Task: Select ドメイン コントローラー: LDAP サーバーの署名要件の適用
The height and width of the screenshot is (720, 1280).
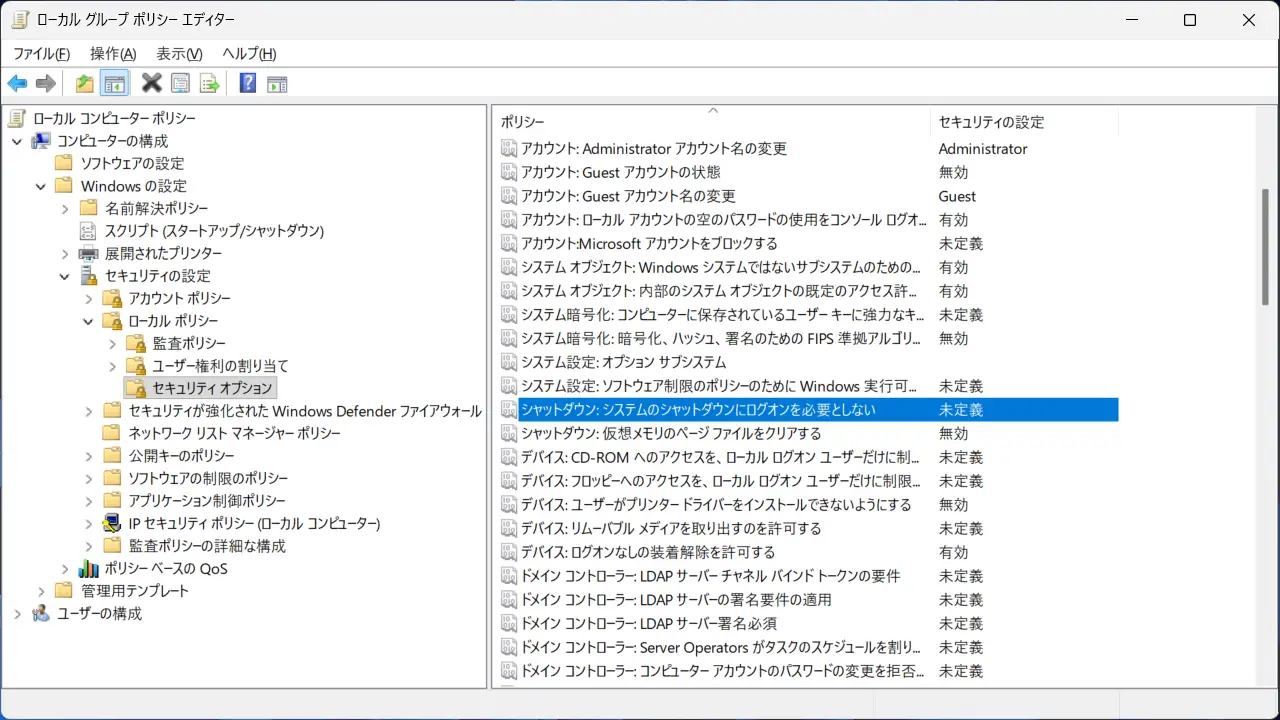Action: (676, 599)
